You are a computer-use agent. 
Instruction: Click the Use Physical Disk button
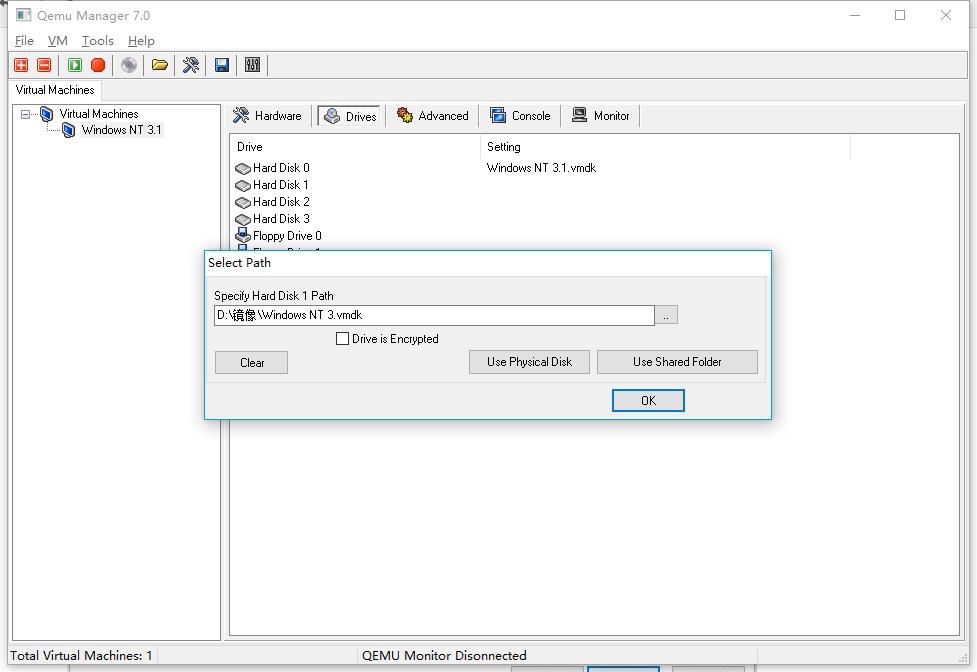[529, 362]
